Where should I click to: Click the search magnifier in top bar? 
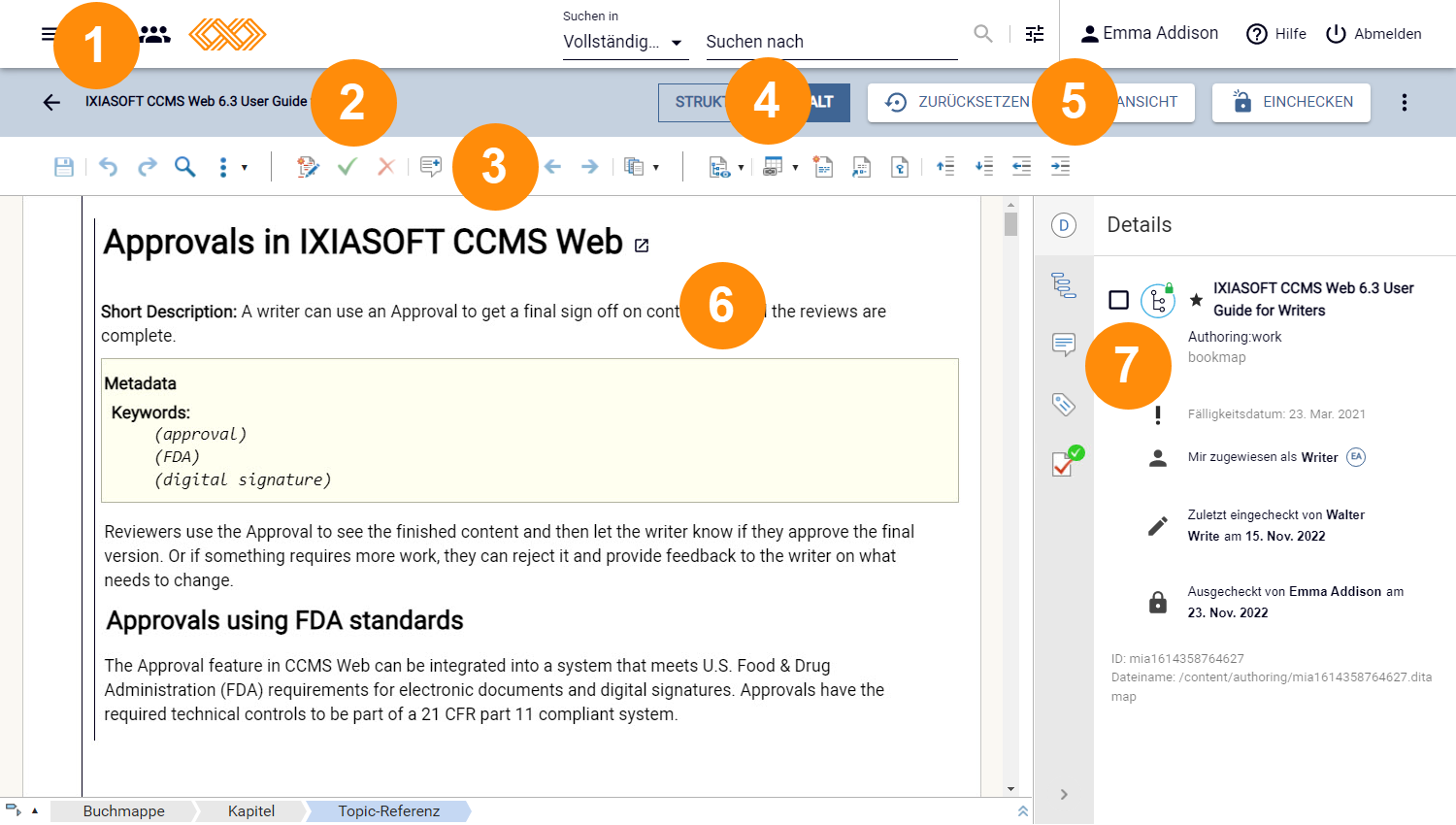pyautogui.click(x=983, y=34)
